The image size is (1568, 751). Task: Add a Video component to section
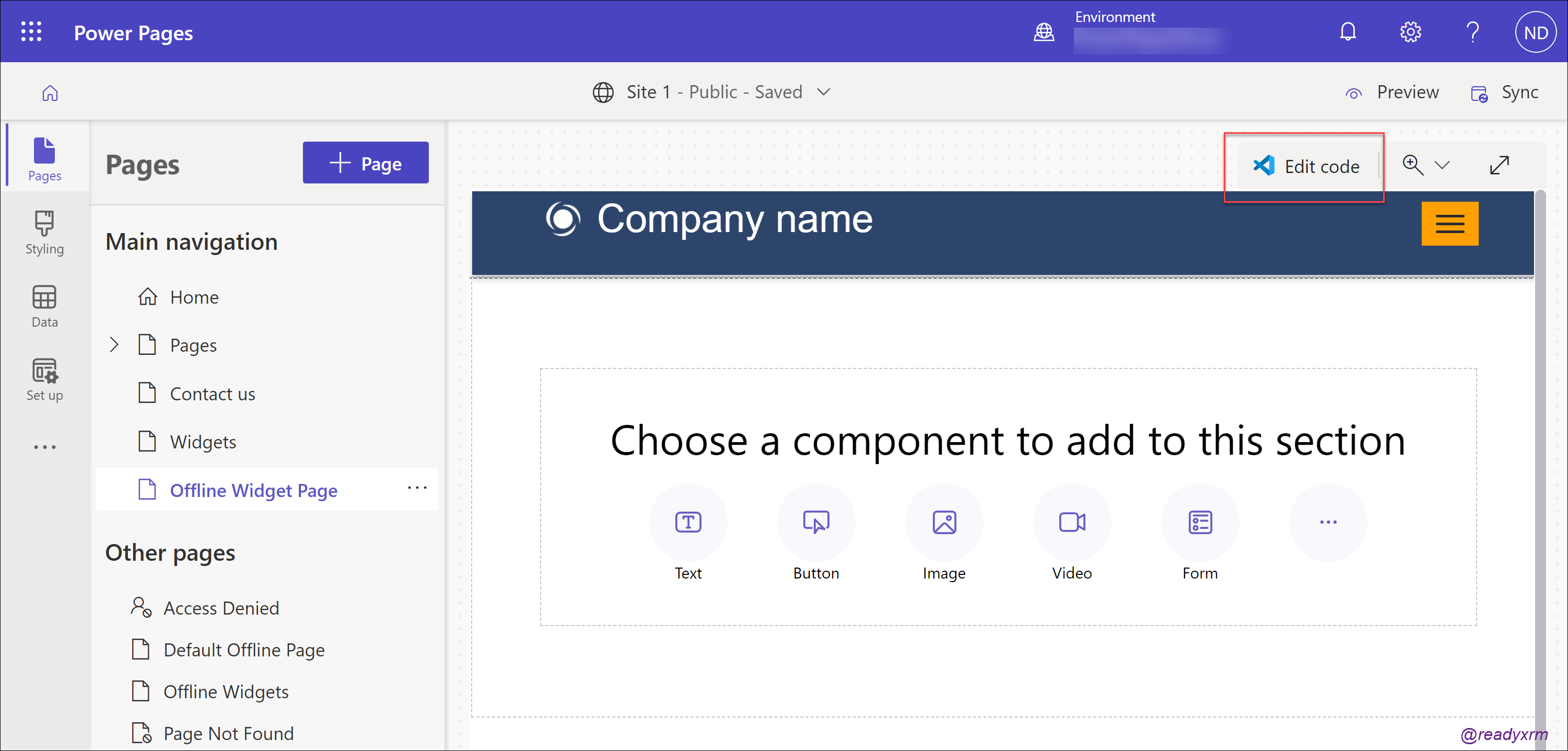[1071, 522]
